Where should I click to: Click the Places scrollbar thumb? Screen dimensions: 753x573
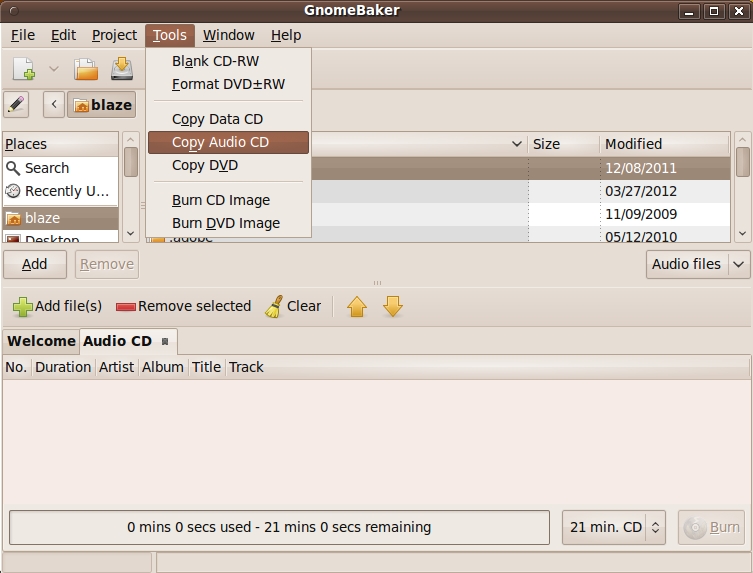click(x=131, y=162)
